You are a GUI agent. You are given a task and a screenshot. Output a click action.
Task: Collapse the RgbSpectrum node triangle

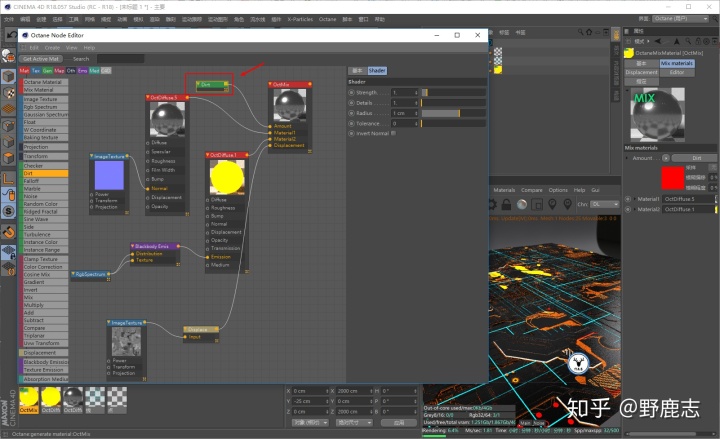pos(73,274)
